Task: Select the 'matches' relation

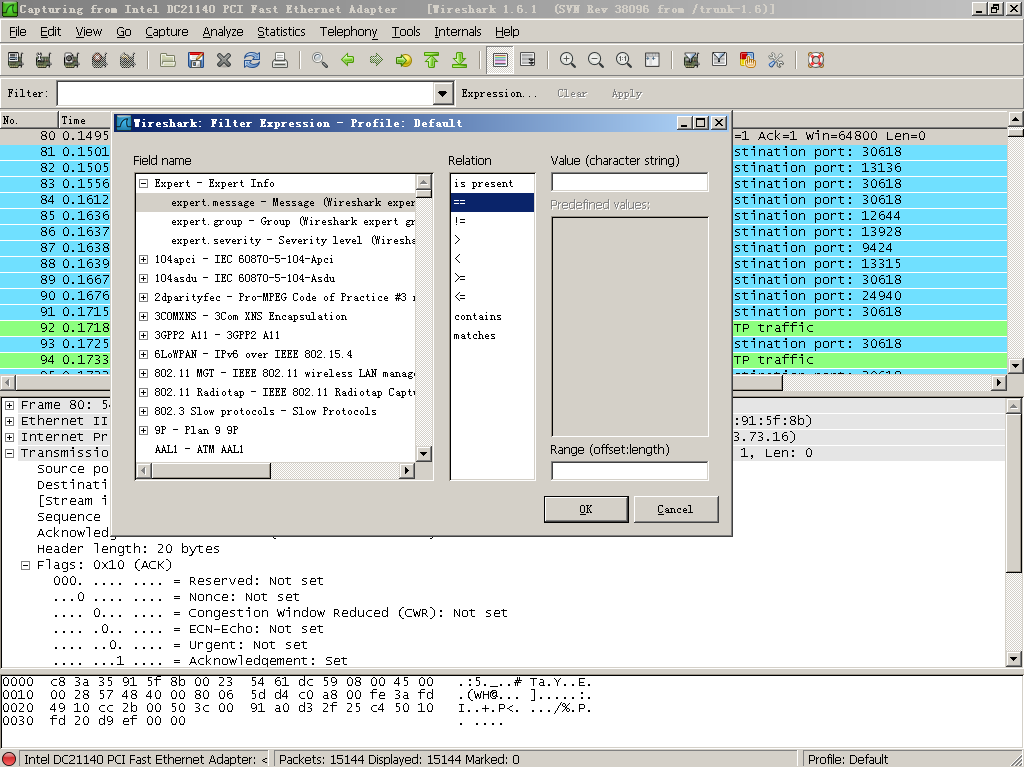Action: coord(492,336)
